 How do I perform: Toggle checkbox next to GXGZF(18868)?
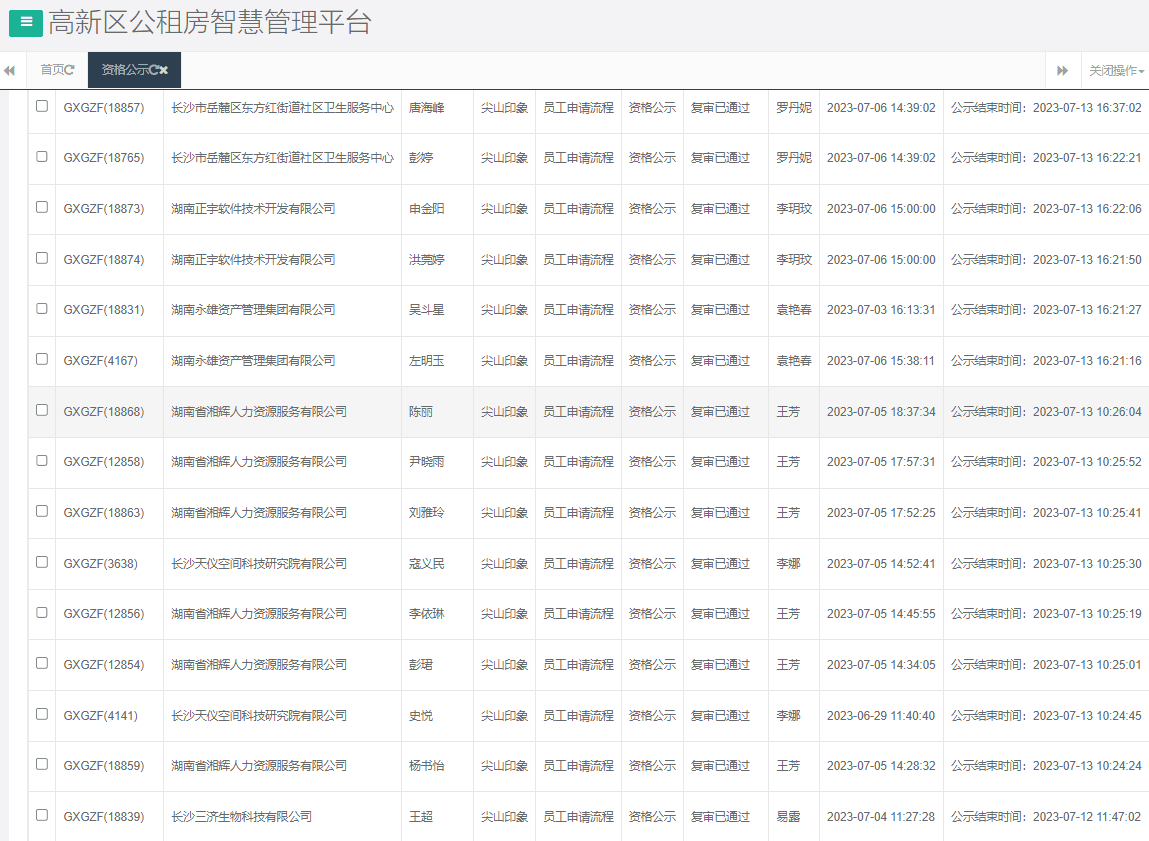click(x=42, y=410)
